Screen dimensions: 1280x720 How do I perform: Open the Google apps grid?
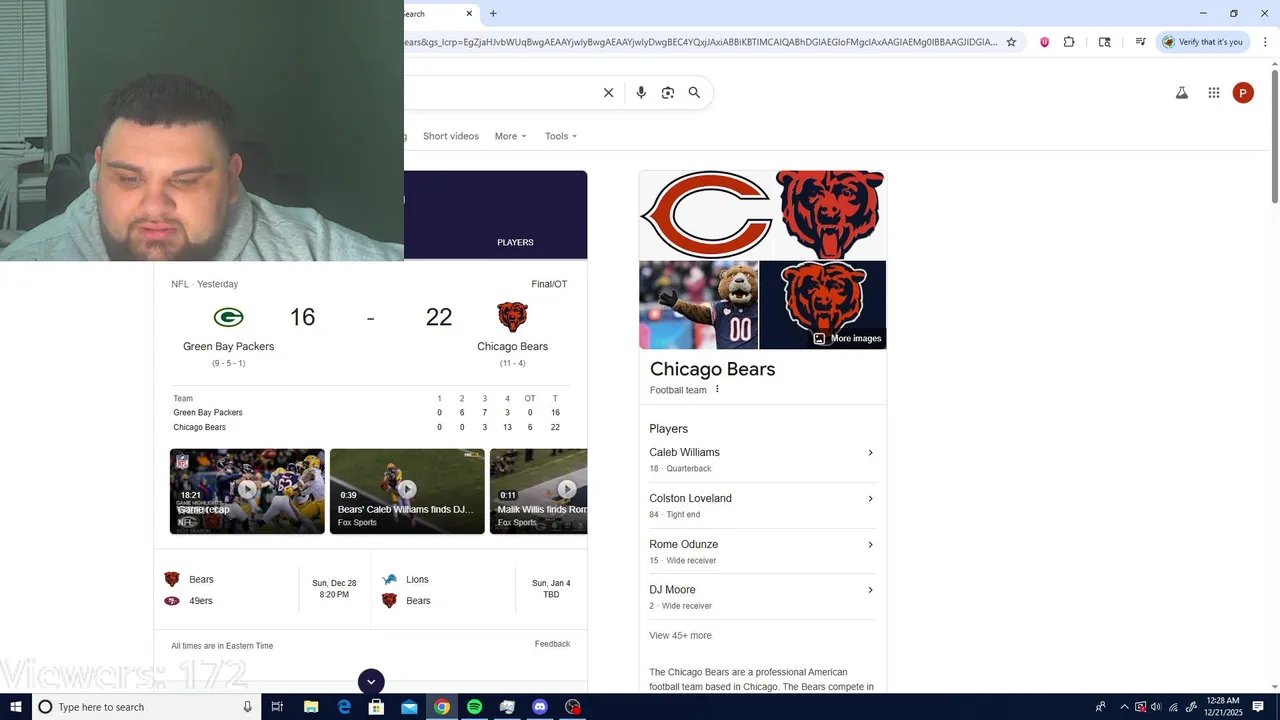tap(1214, 93)
